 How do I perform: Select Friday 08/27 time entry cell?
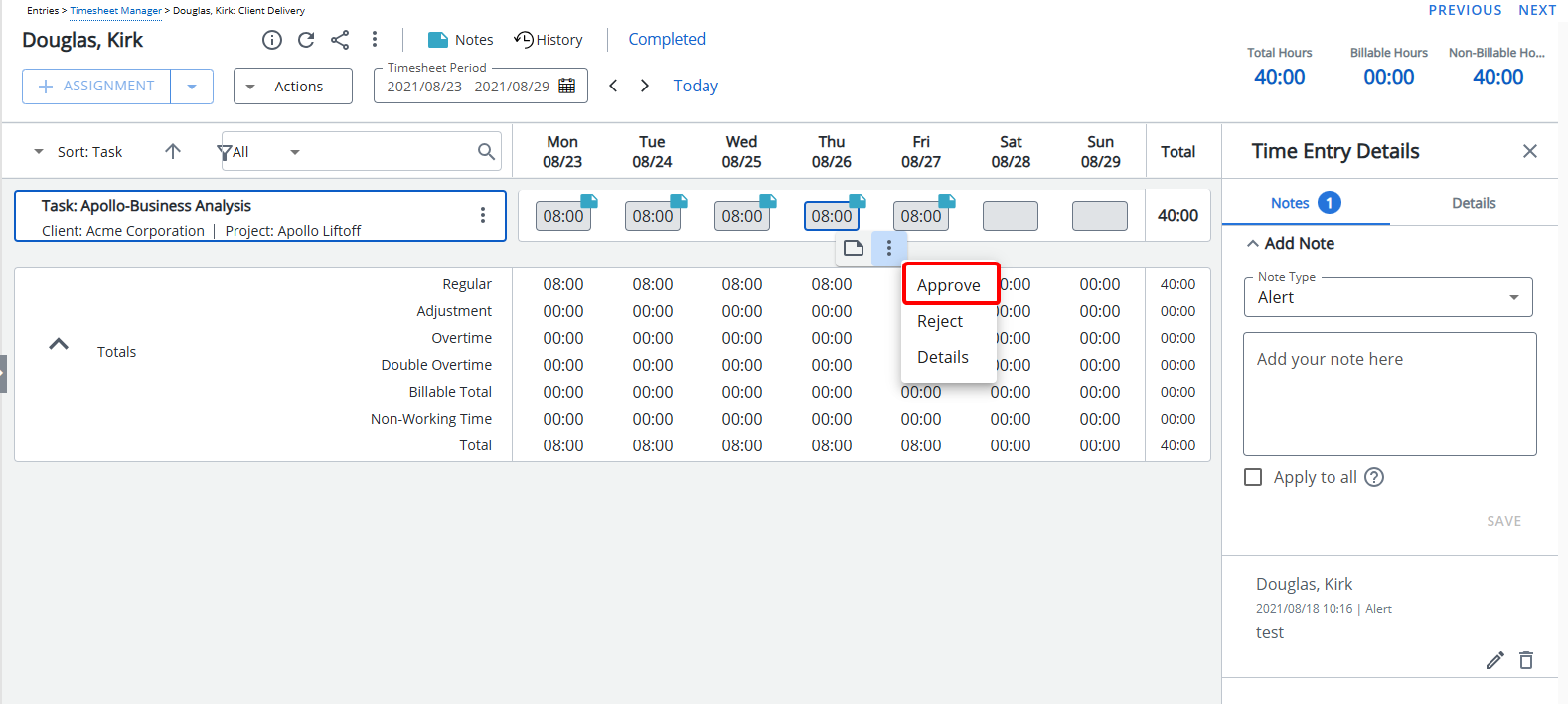coord(921,216)
